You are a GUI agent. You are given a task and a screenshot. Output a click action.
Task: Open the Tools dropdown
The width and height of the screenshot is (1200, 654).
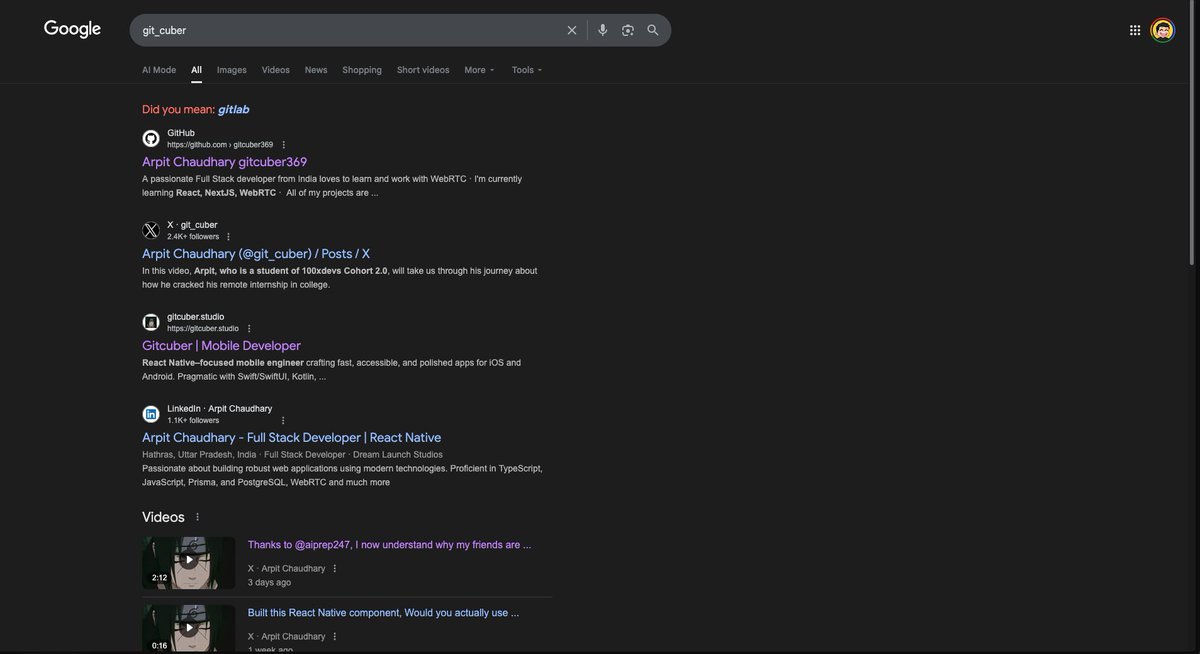pos(527,70)
